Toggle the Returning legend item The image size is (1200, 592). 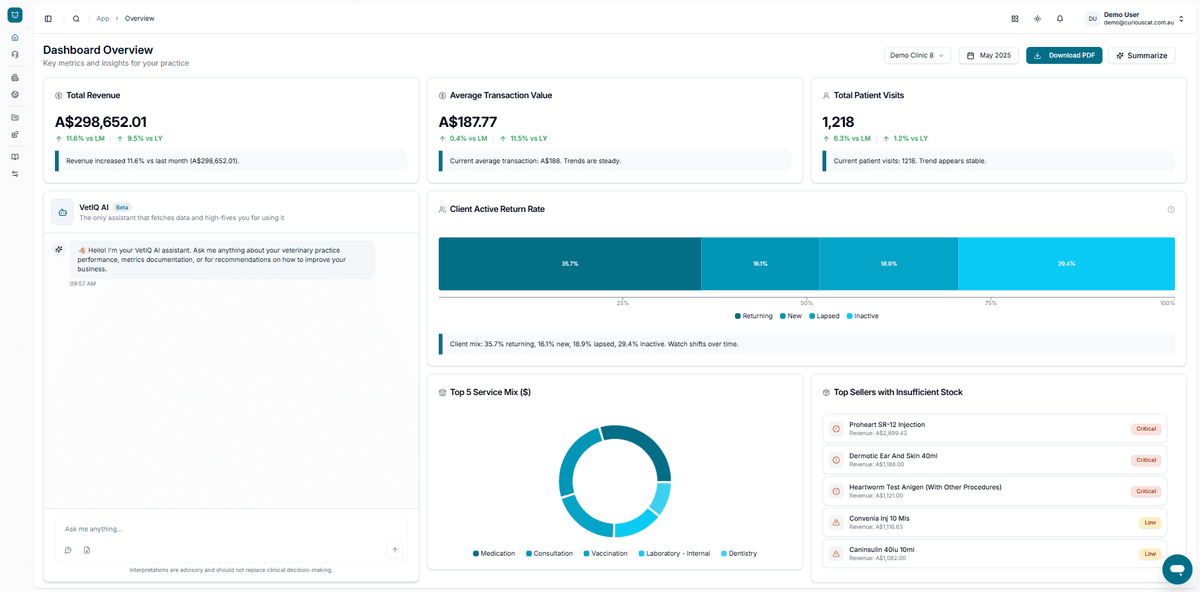[x=754, y=316]
